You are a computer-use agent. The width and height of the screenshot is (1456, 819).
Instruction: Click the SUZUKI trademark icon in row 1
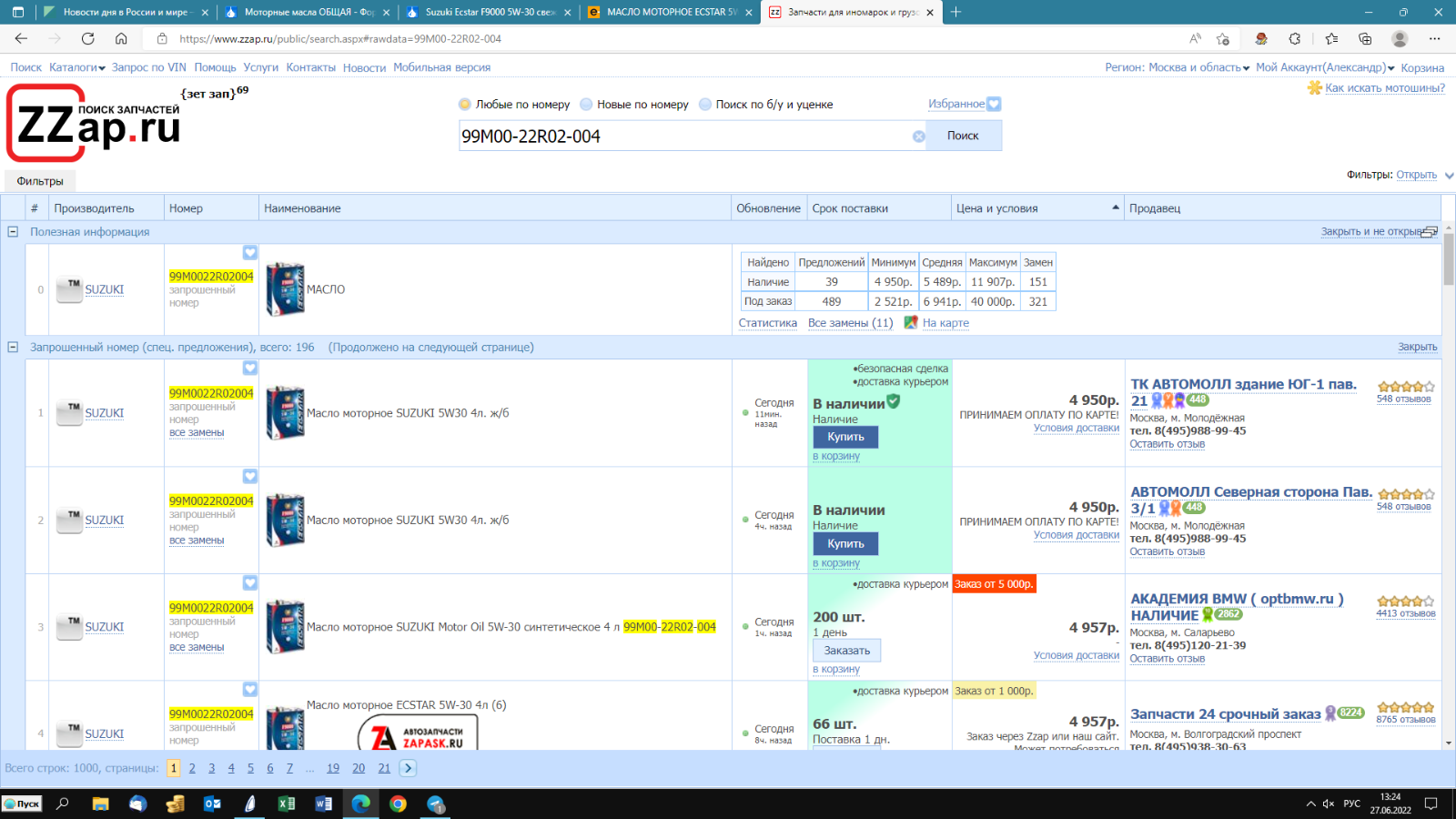pos(70,413)
